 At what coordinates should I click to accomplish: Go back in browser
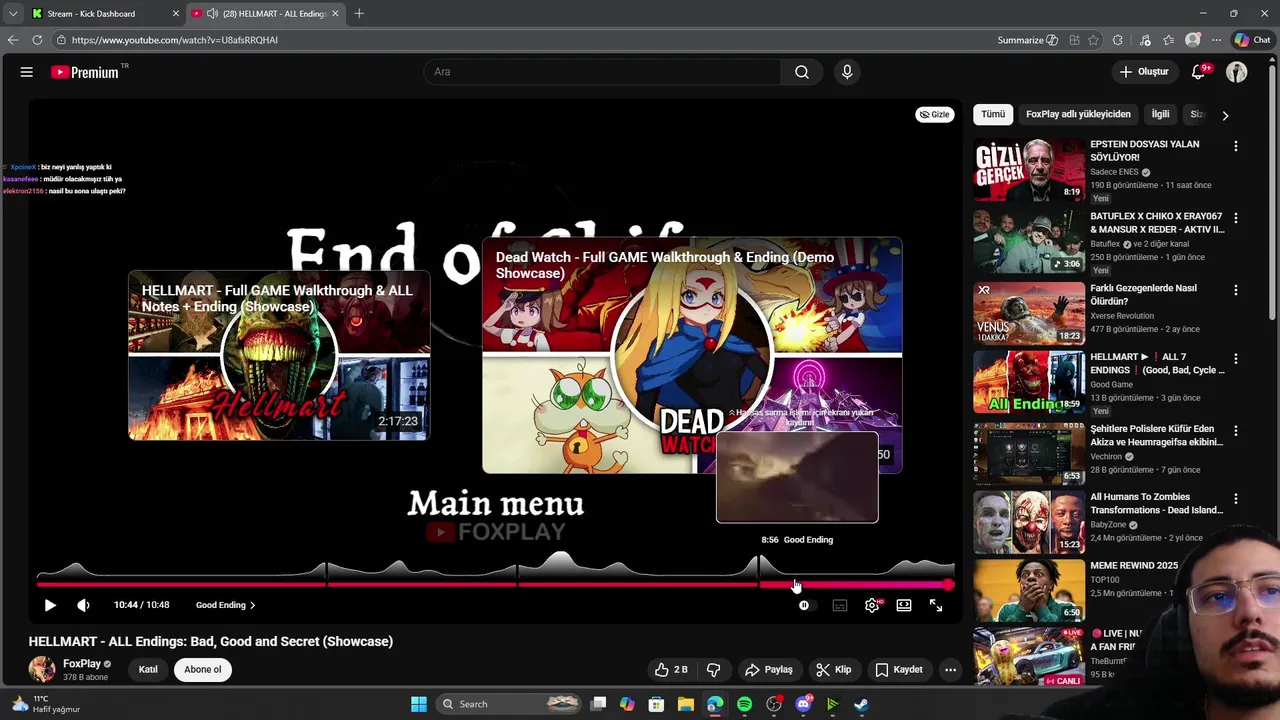tap(13, 40)
